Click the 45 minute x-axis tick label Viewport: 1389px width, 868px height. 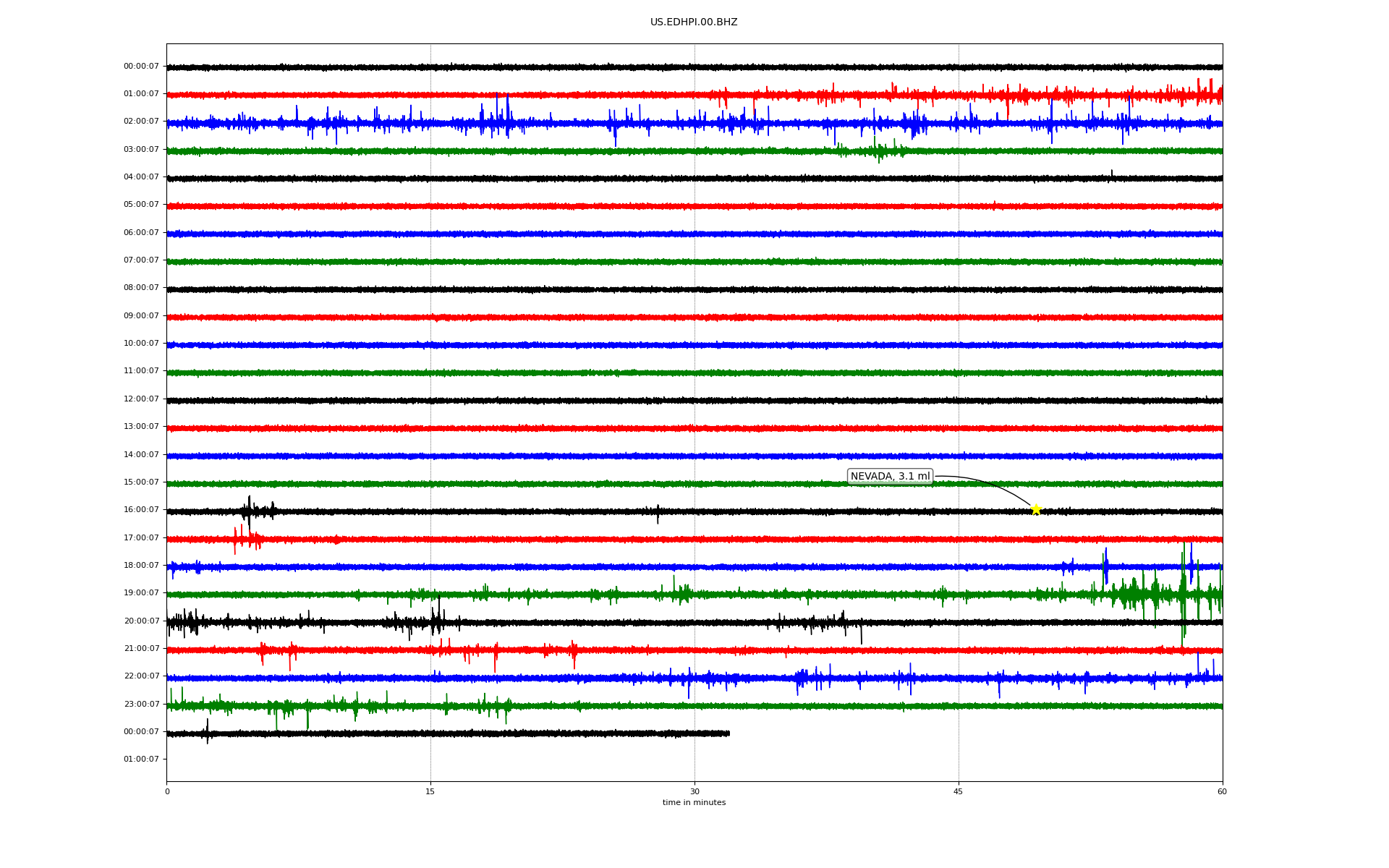pos(959,791)
